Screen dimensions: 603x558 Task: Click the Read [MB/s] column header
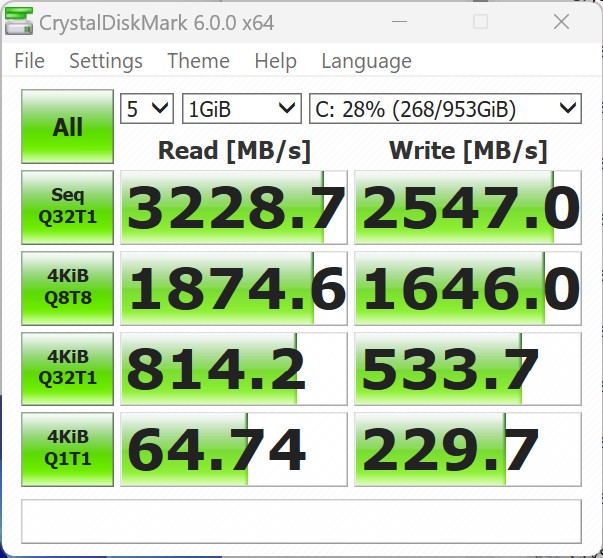click(x=234, y=150)
